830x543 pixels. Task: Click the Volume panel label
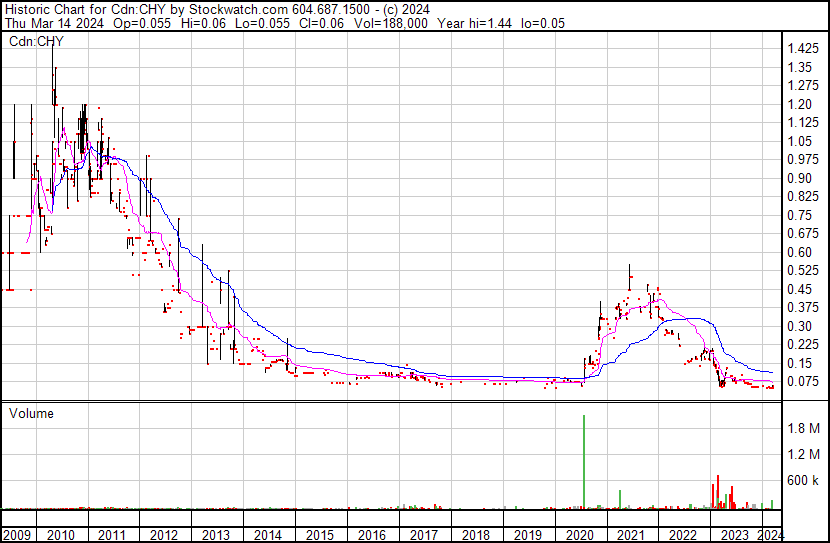click(x=32, y=412)
